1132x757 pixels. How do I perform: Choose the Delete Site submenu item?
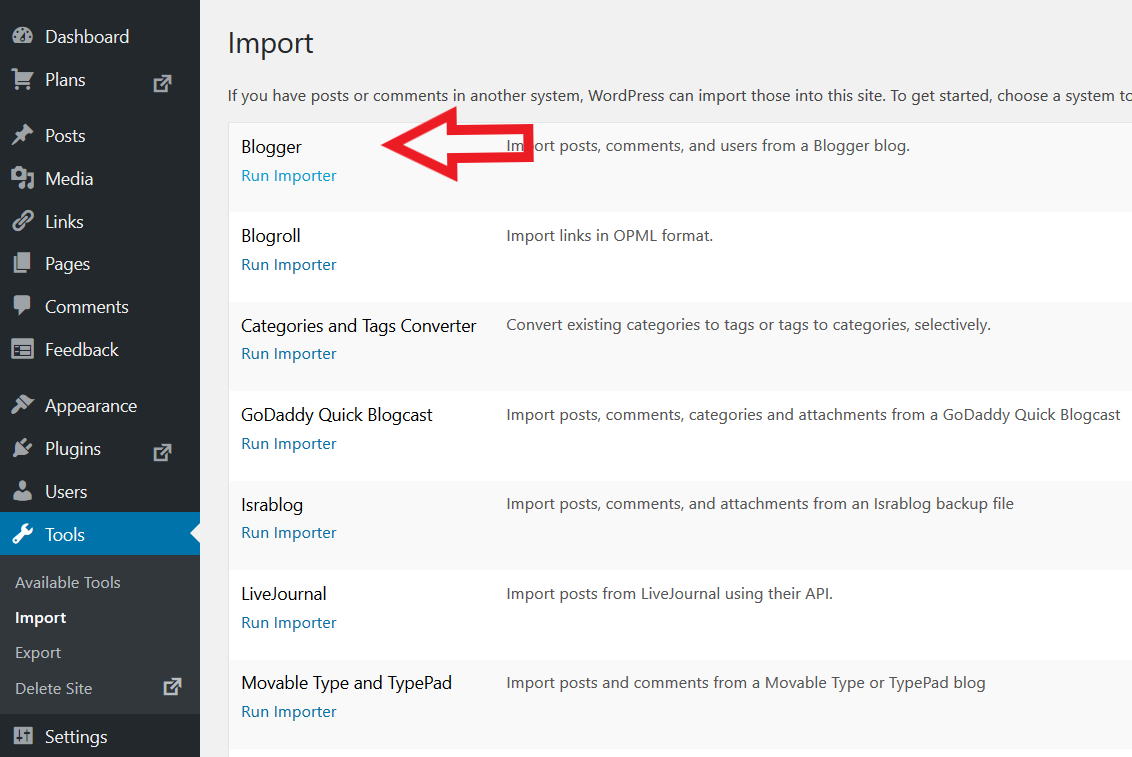tap(53, 688)
